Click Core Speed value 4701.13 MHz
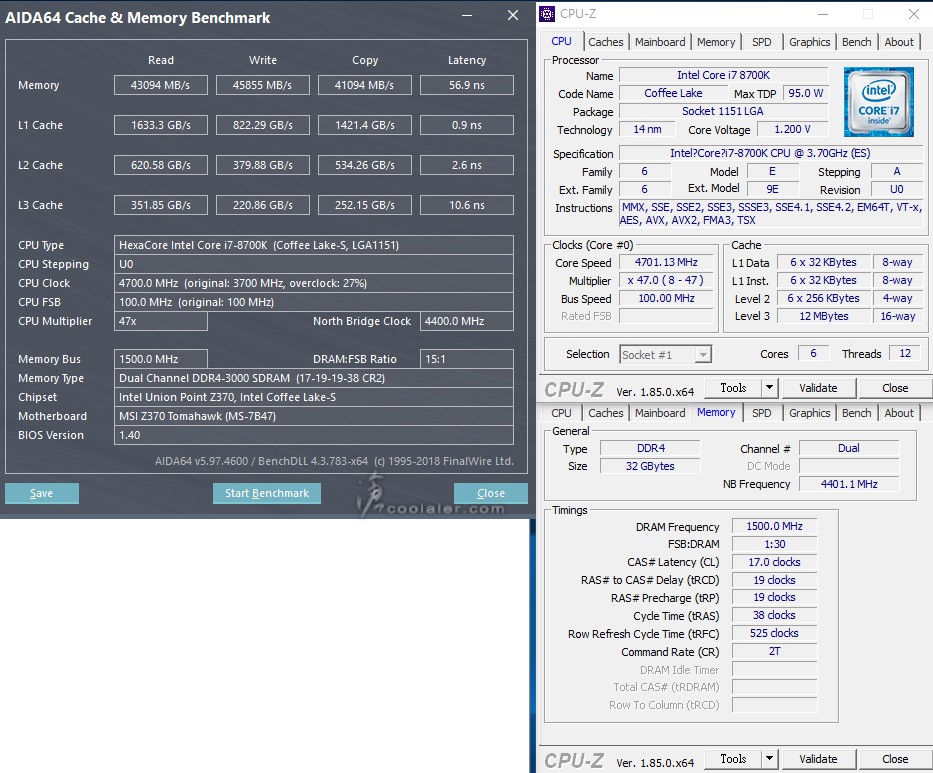The height and width of the screenshot is (773, 933). pyautogui.click(x=666, y=262)
